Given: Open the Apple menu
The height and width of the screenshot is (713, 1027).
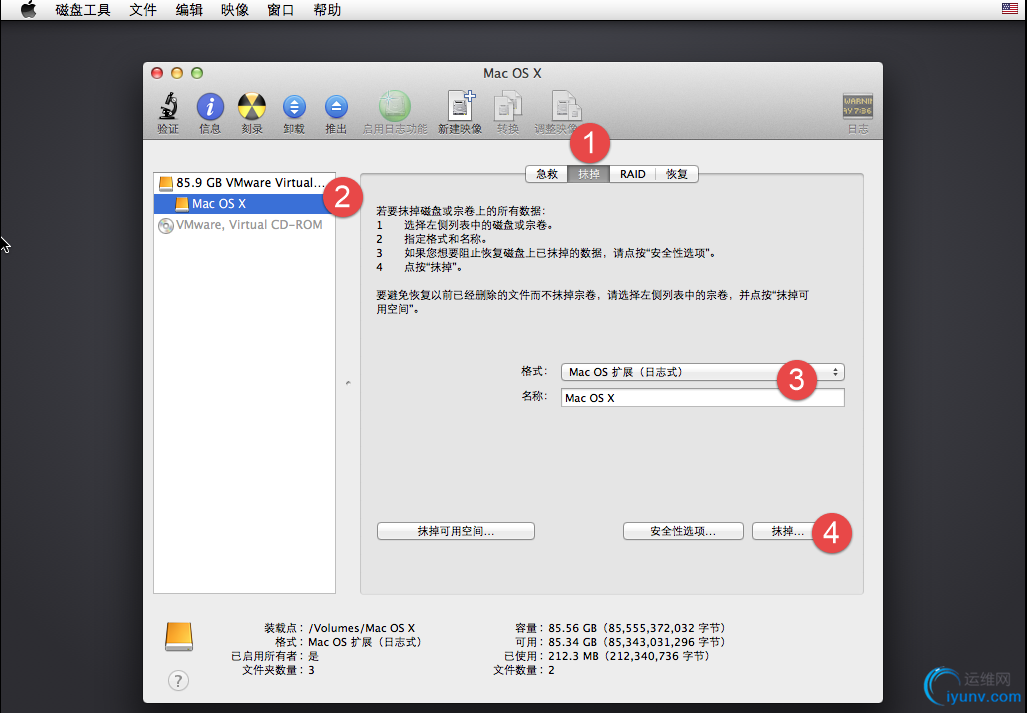Looking at the screenshot, I should 28,10.
